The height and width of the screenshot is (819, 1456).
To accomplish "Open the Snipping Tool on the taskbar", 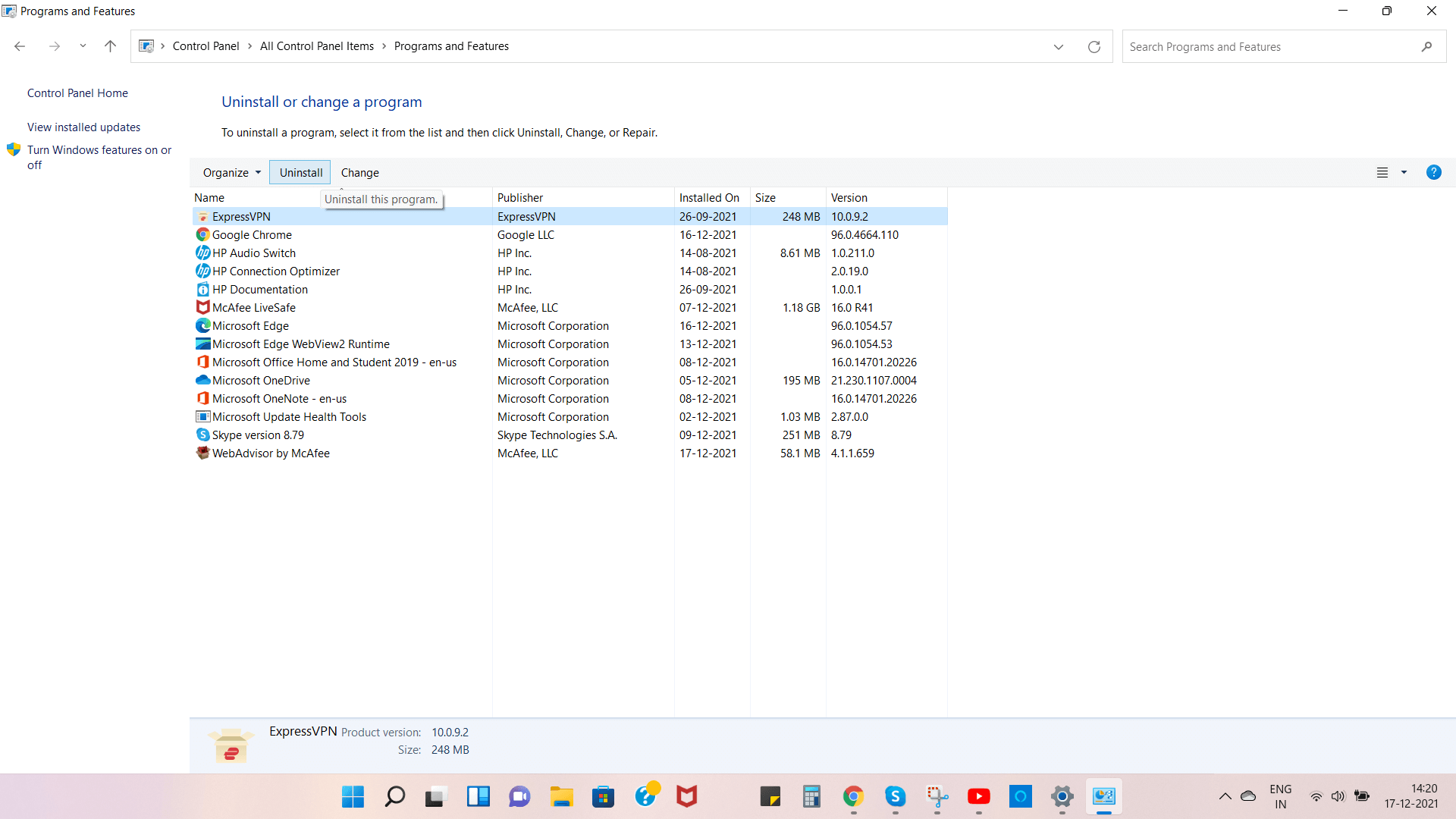I will click(x=937, y=796).
